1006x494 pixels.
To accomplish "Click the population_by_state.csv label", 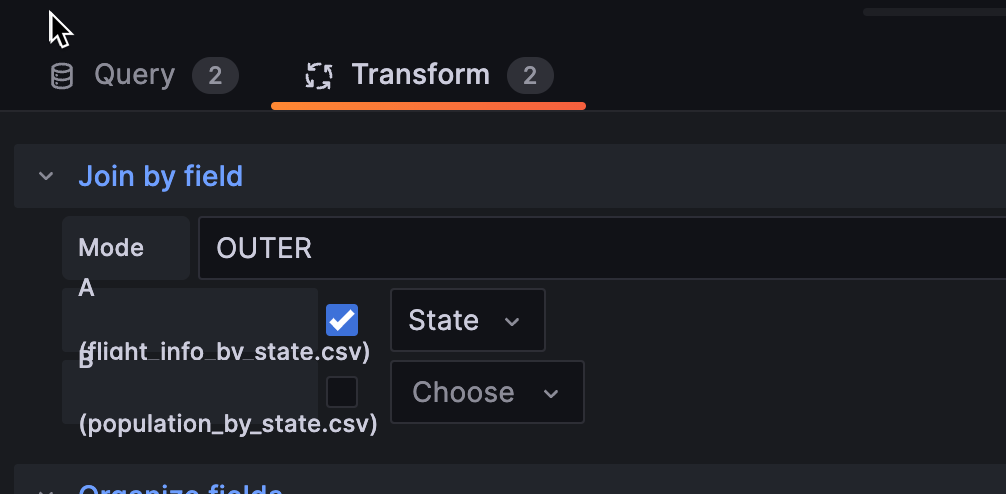I will pyautogui.click(x=228, y=424).
